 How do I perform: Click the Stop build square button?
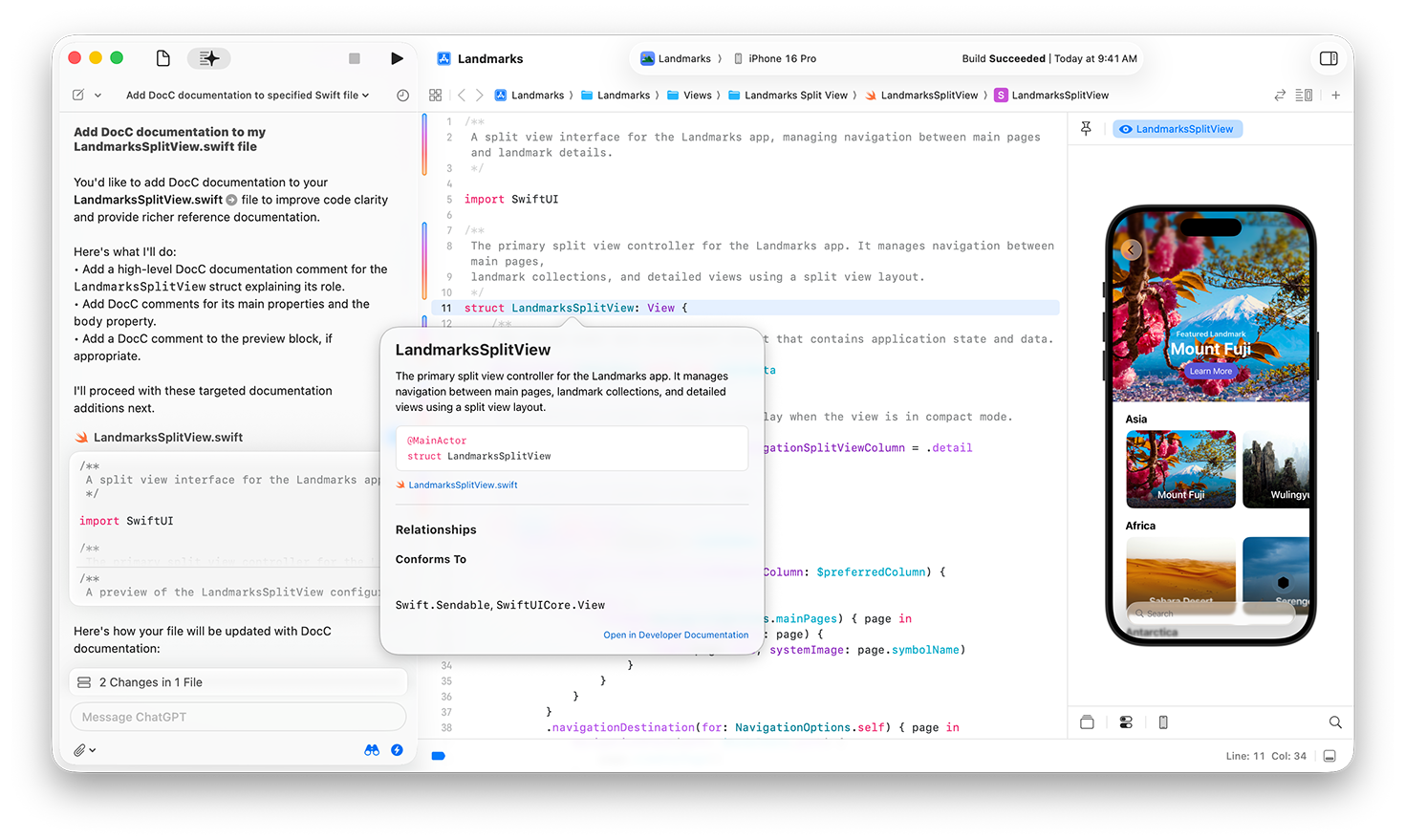coord(355,58)
